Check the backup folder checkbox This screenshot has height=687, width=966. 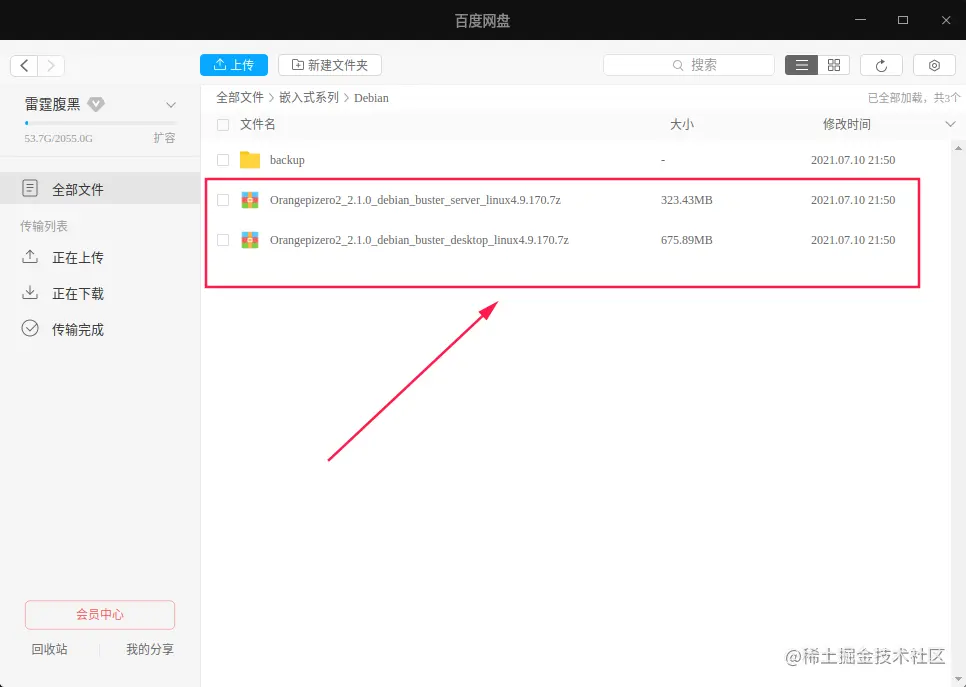(x=223, y=160)
